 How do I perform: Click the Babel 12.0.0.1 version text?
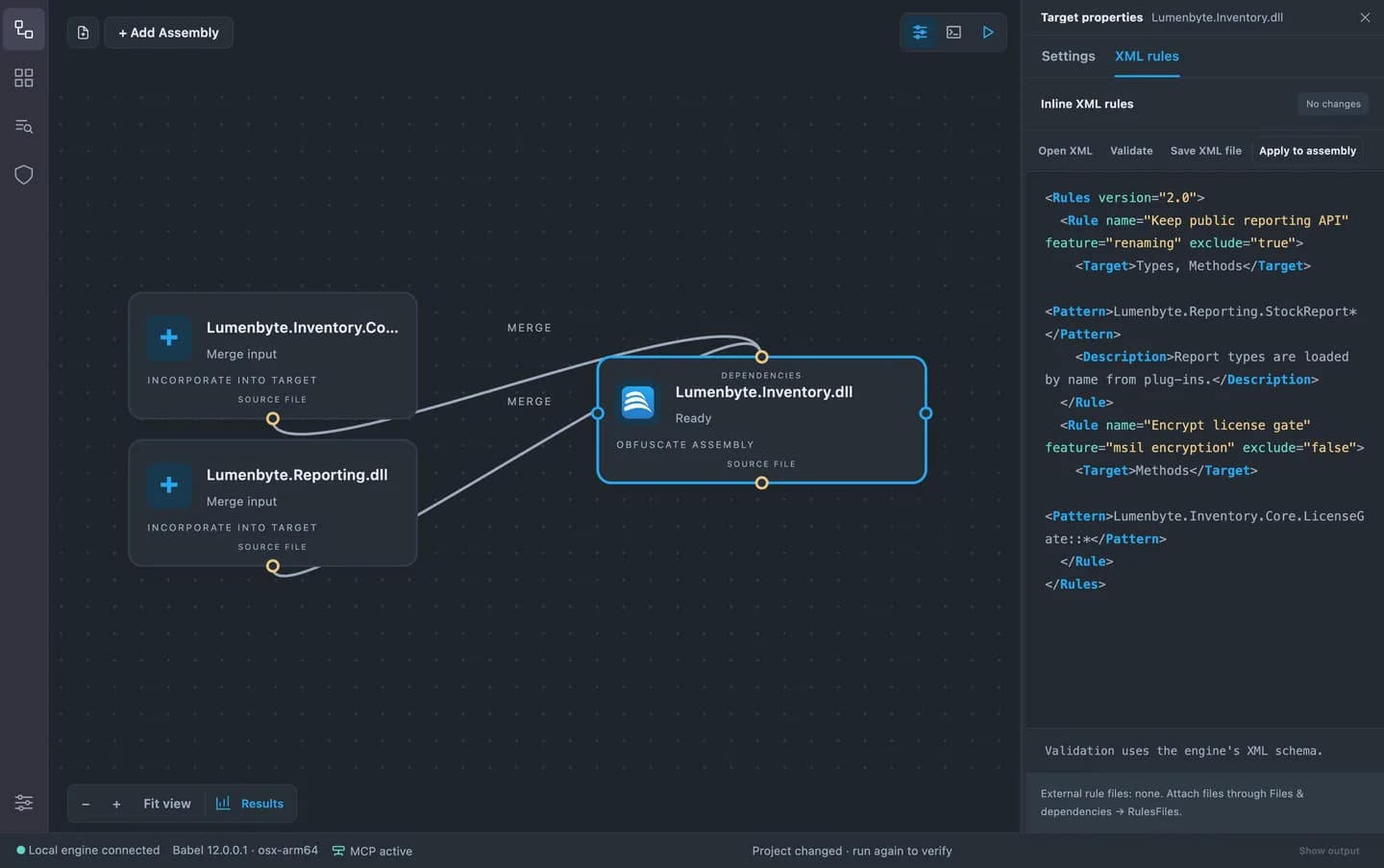245,850
